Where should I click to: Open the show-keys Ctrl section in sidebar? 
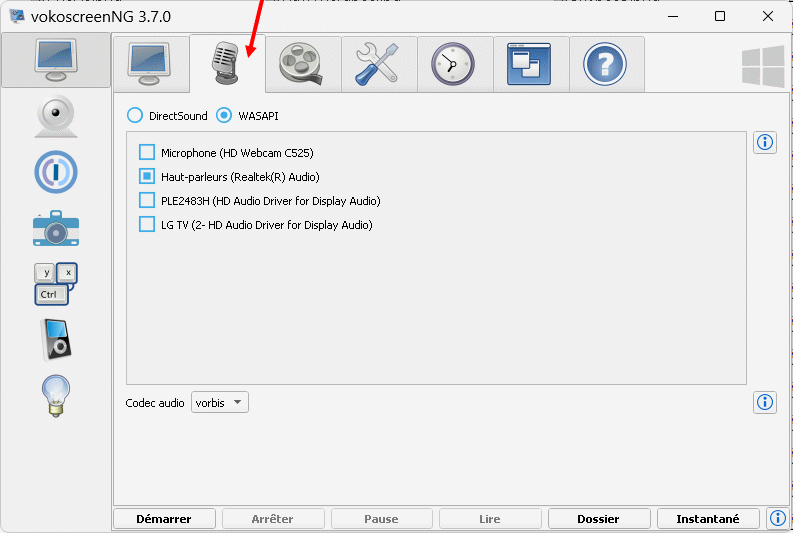56,284
